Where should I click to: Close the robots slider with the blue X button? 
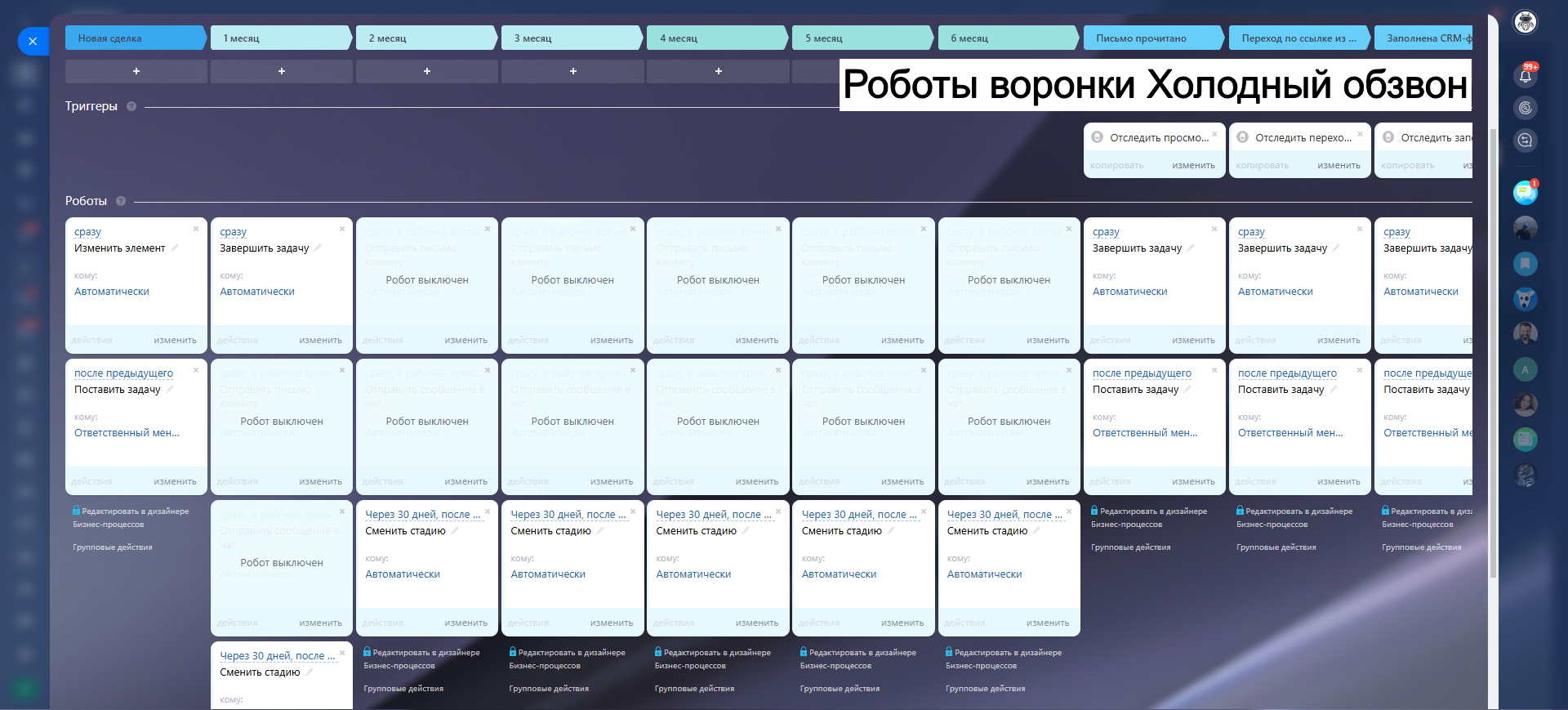coord(33,41)
